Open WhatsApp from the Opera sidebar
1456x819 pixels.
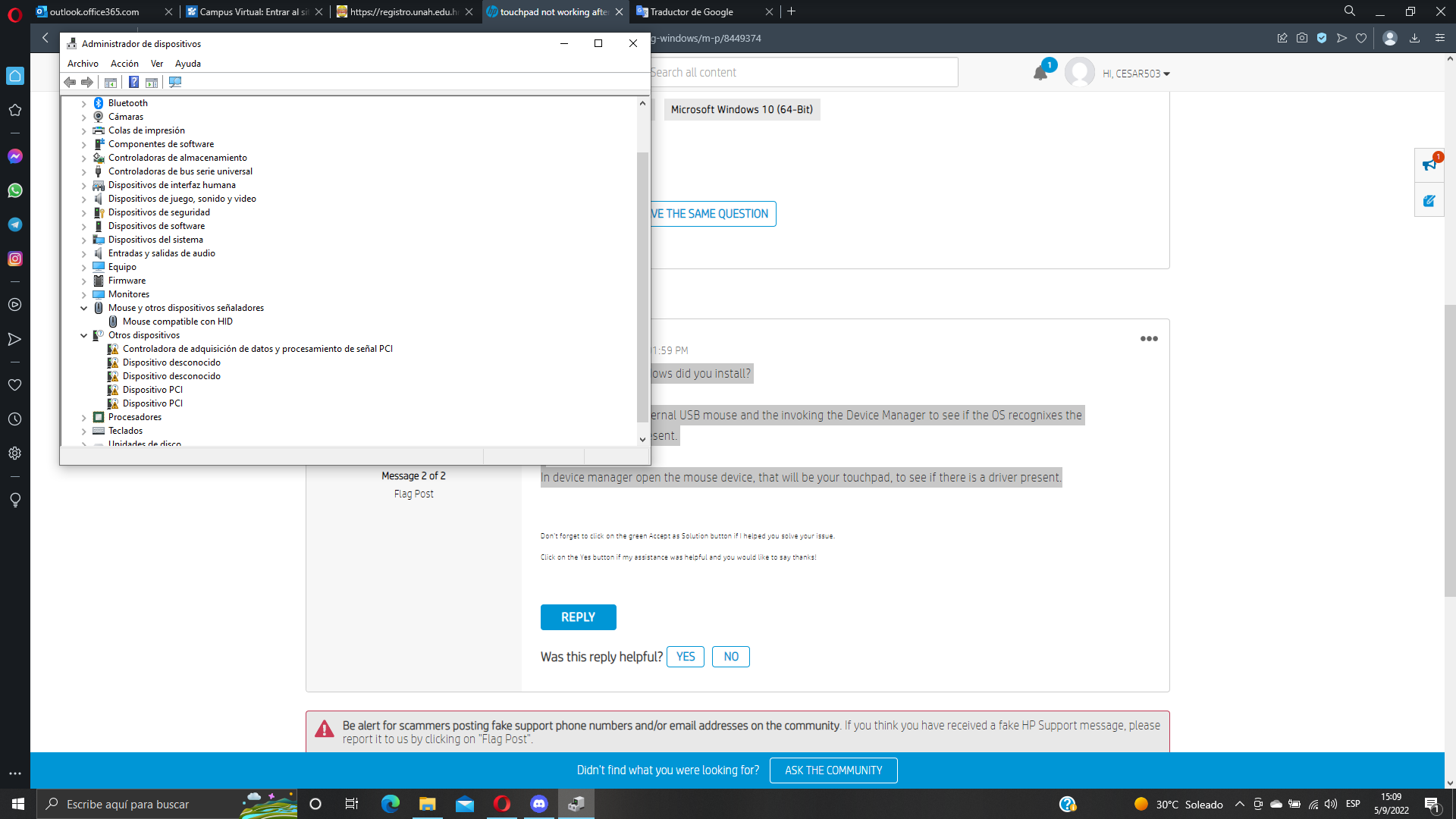(14, 190)
